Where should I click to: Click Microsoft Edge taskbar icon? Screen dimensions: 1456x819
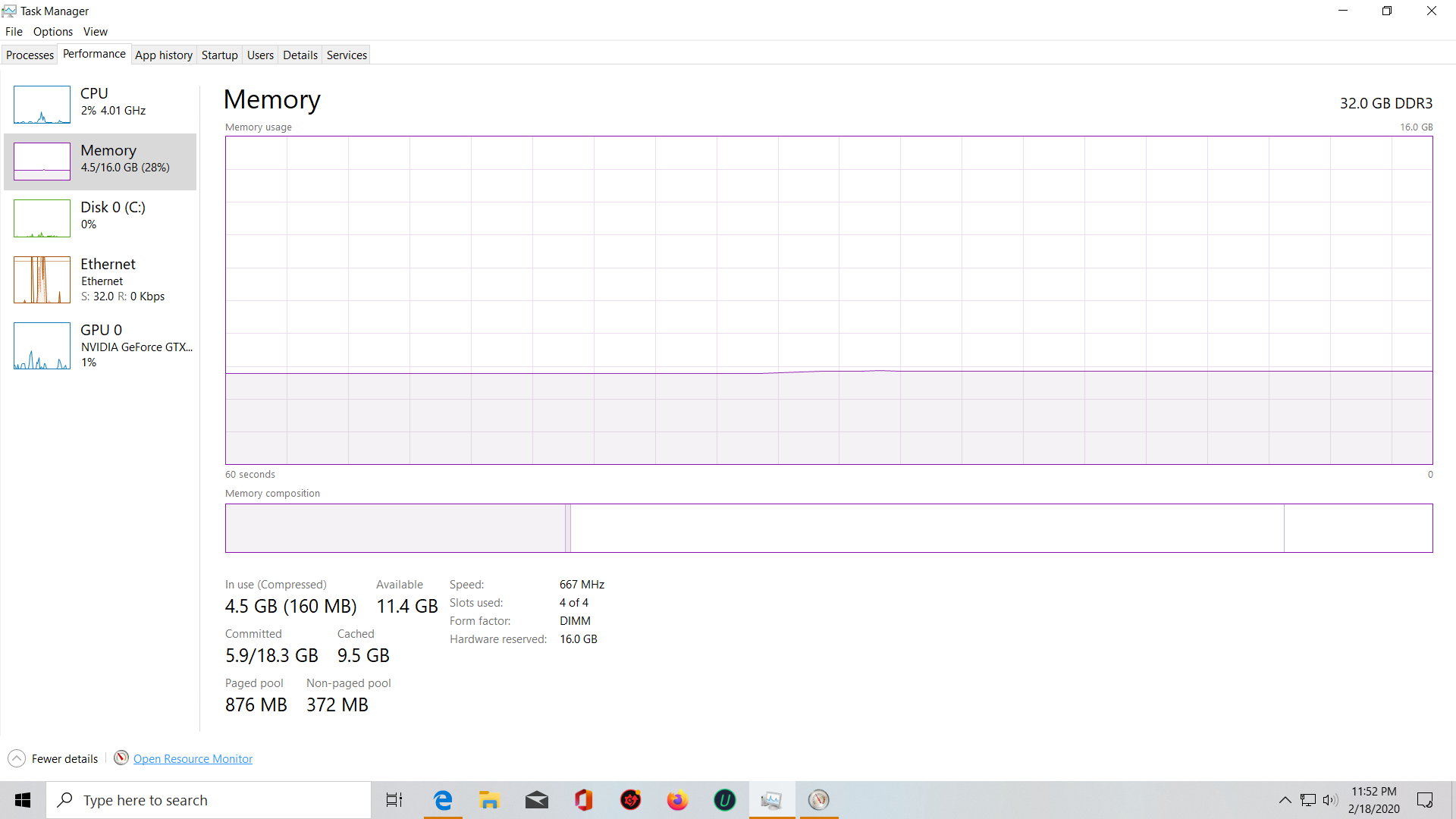443,800
